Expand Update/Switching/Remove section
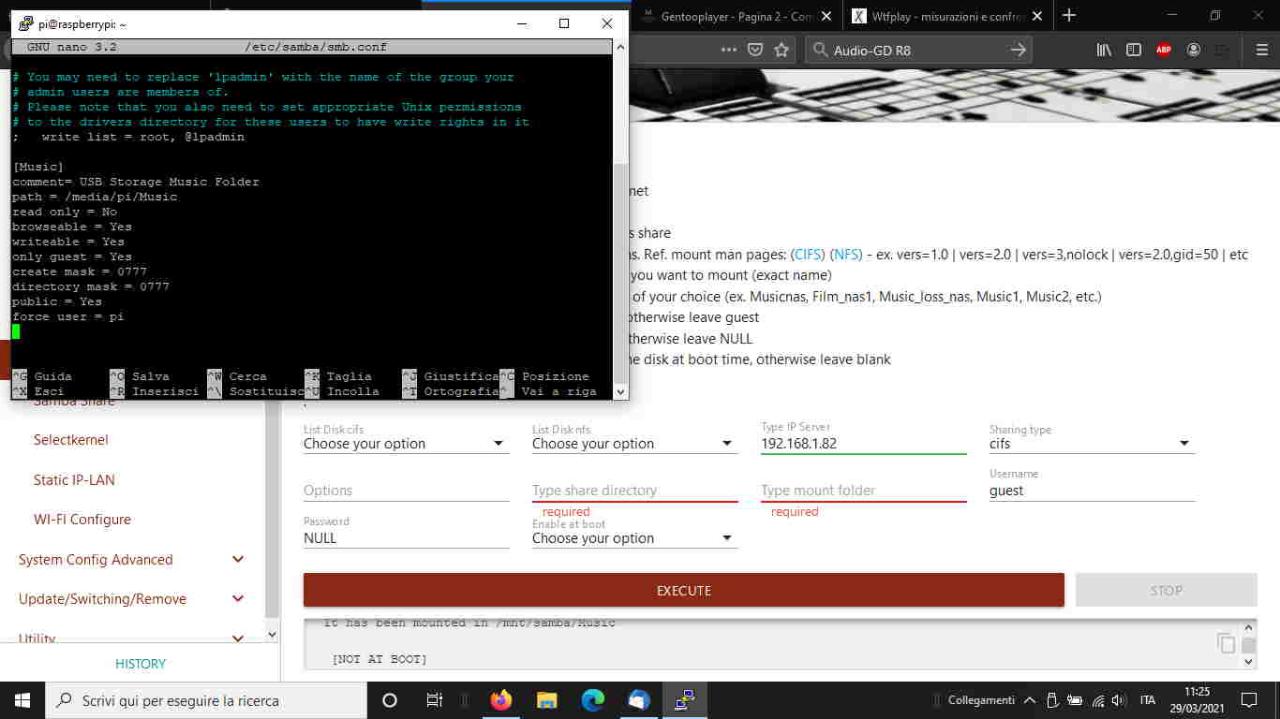 (132, 599)
